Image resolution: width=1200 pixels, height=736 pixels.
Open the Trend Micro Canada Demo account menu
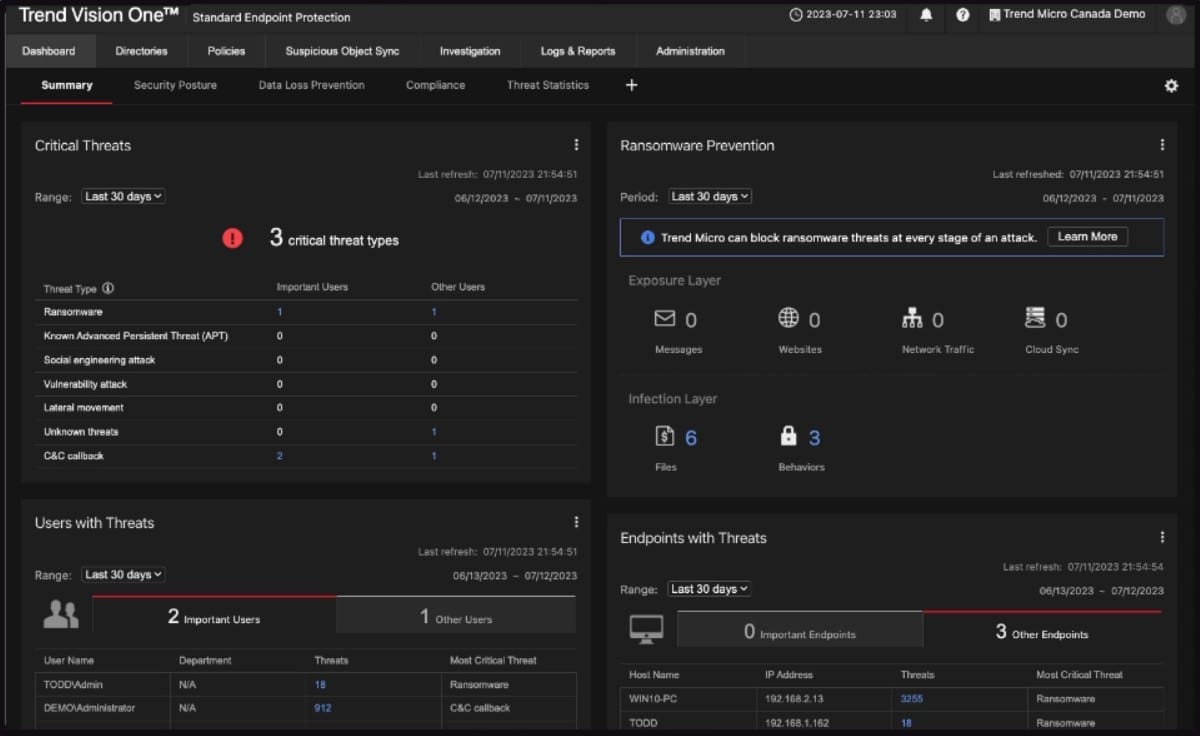pyautogui.click(x=1067, y=15)
